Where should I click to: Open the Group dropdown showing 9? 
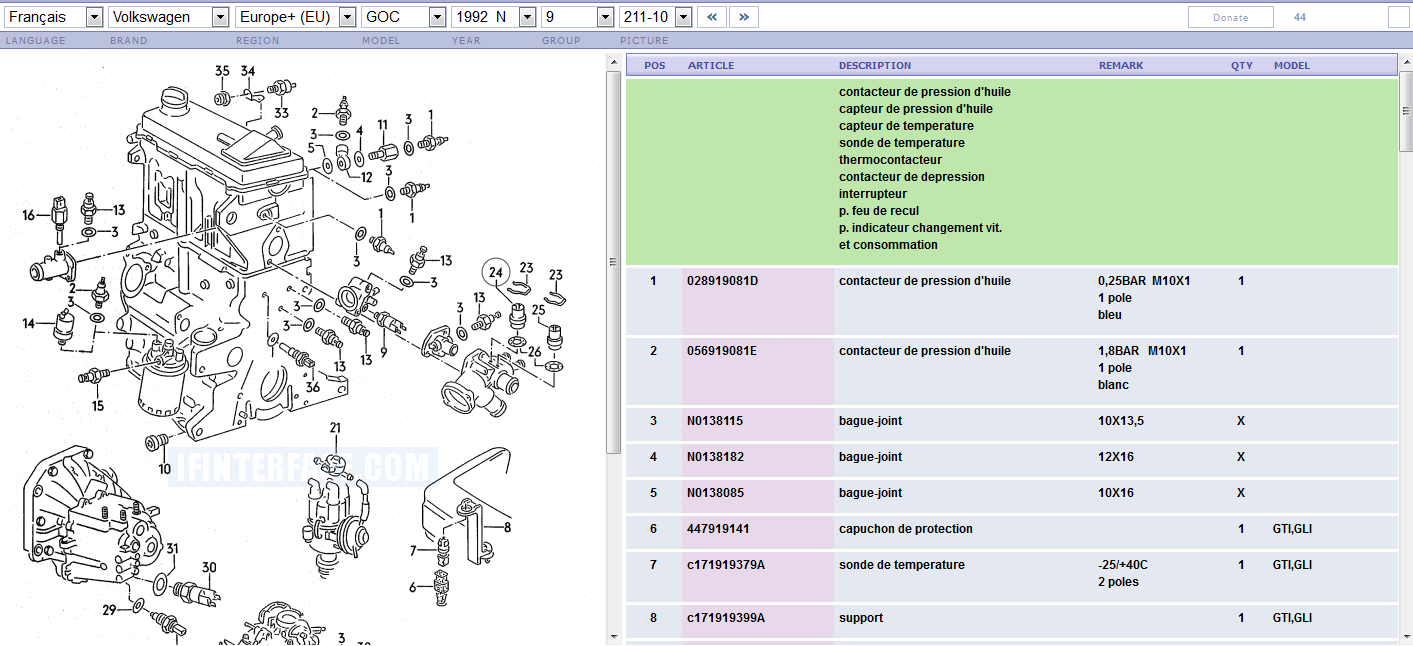point(578,17)
